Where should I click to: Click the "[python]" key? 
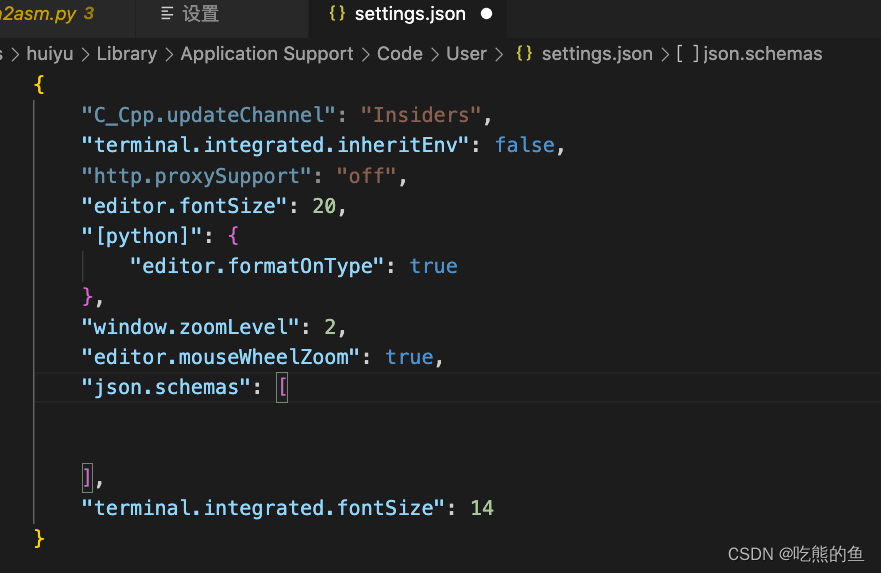[x=142, y=237]
